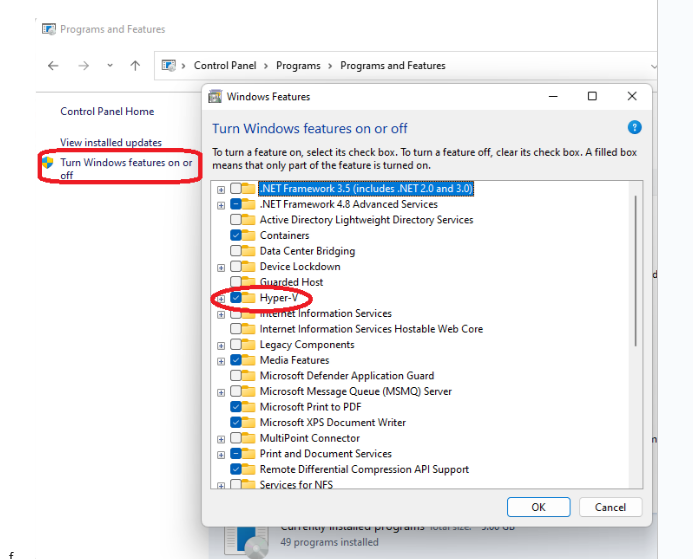Open the View installed updates link
693x559 pixels.
[x=110, y=143]
